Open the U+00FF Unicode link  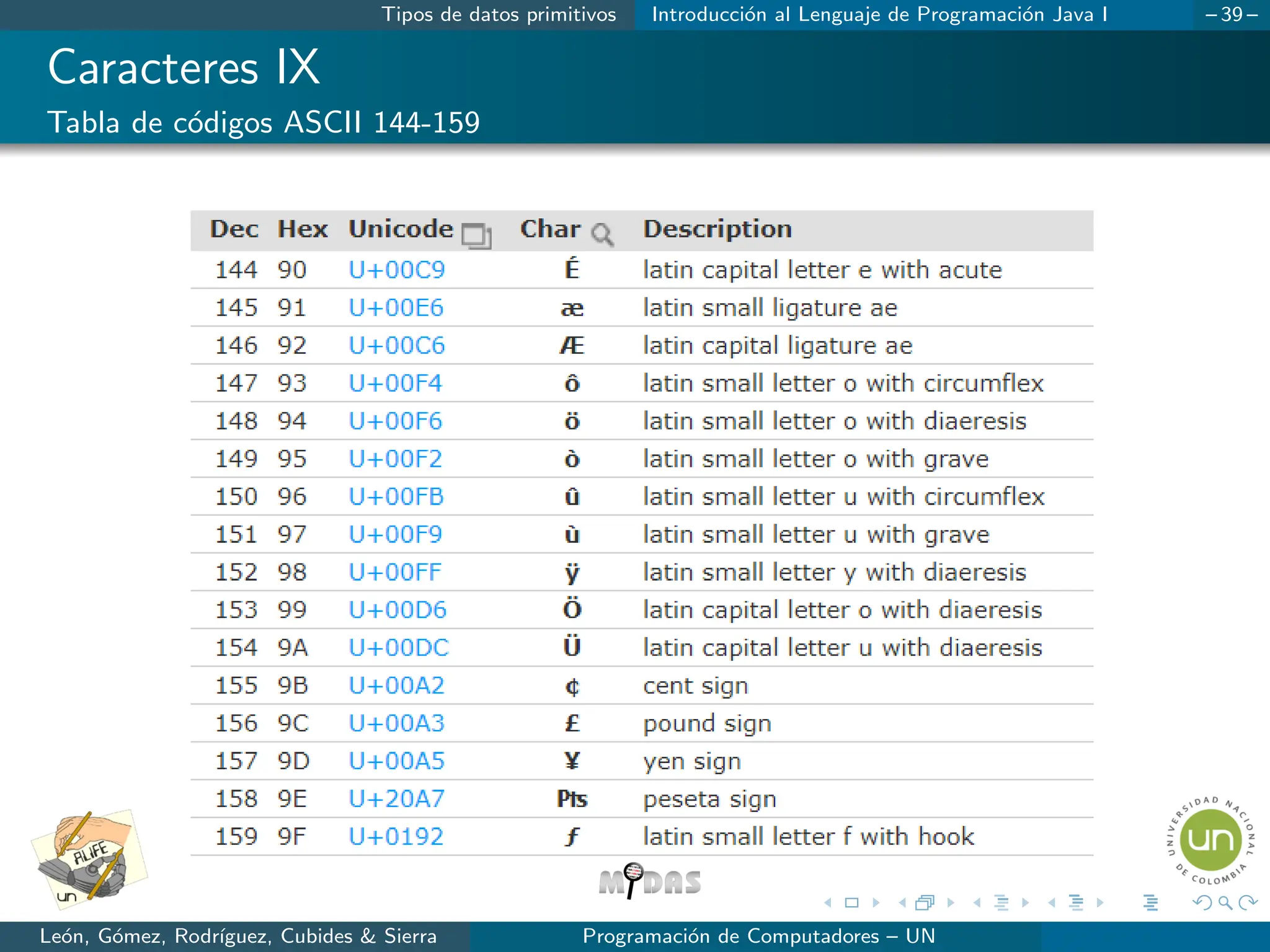(395, 572)
